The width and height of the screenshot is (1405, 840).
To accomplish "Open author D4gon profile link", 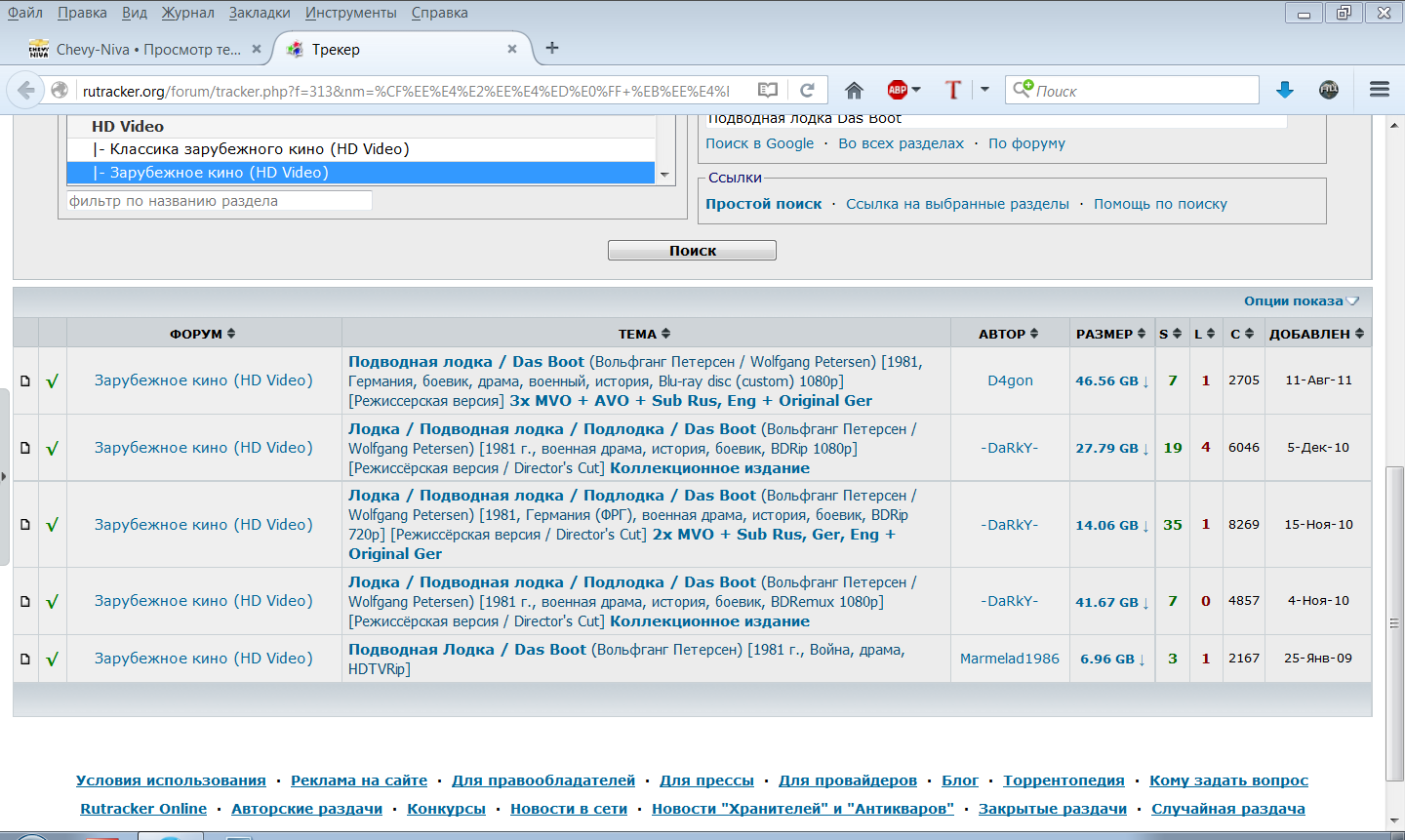I will pos(1010,380).
